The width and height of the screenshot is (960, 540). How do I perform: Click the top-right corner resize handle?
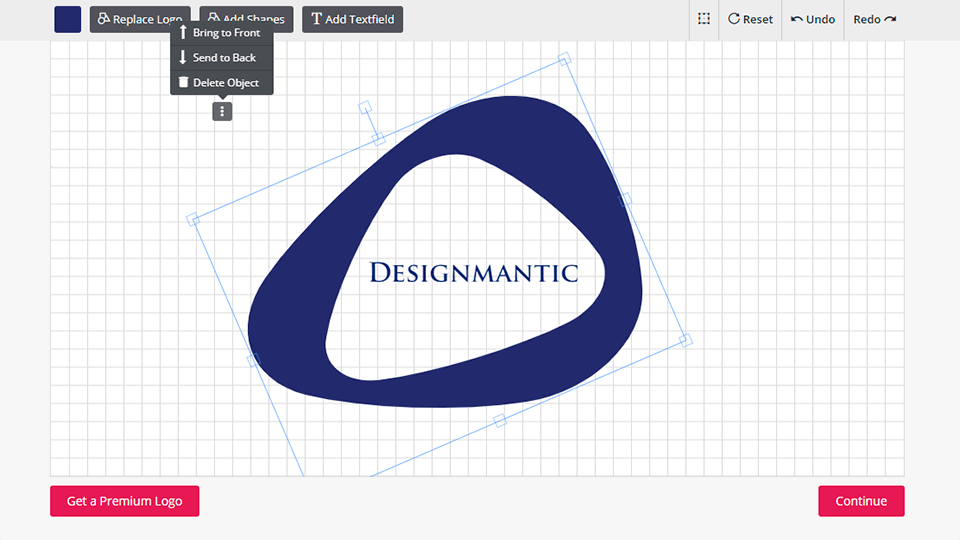coord(564,61)
